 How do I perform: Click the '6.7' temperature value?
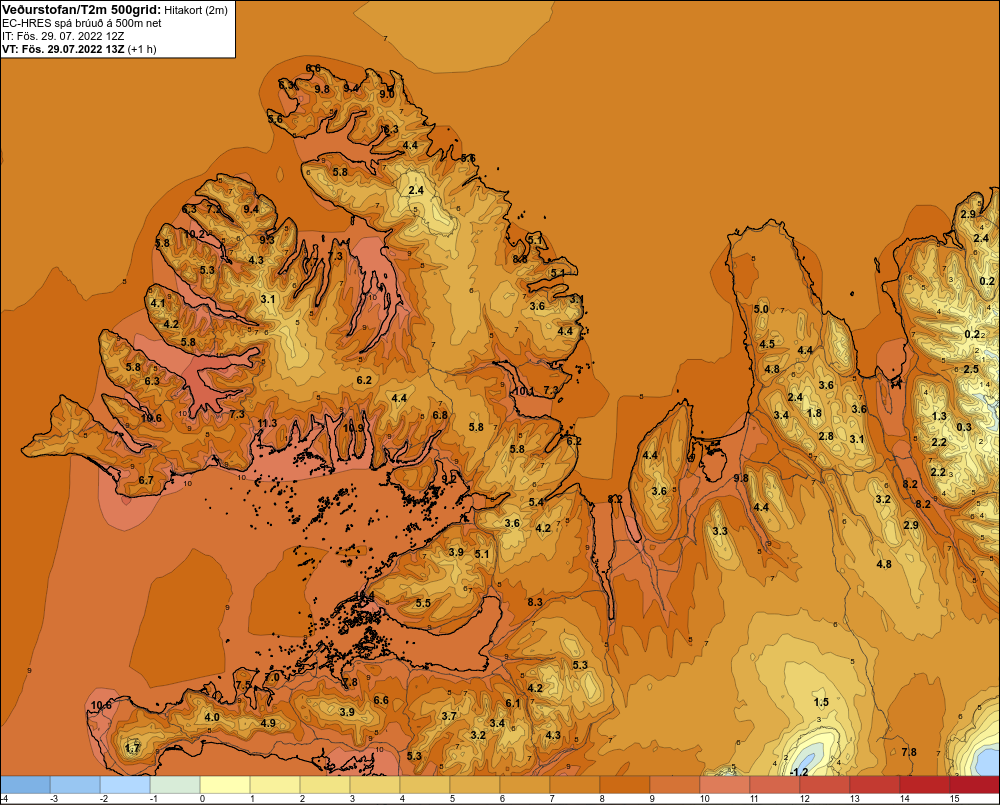point(146,480)
